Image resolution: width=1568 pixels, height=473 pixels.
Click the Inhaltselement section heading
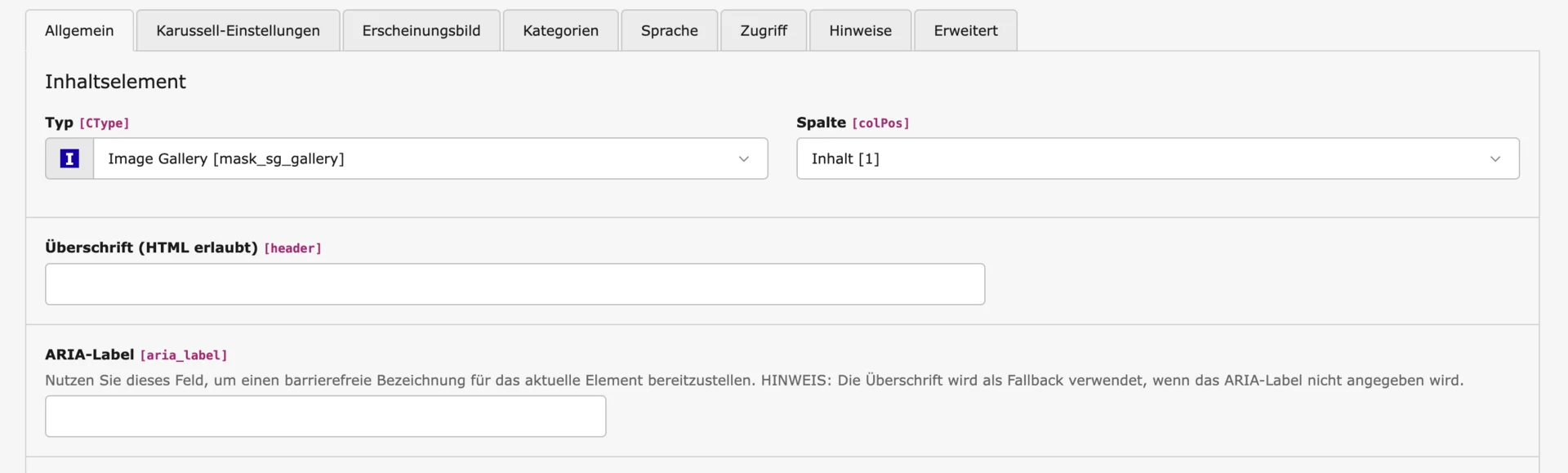tap(115, 82)
